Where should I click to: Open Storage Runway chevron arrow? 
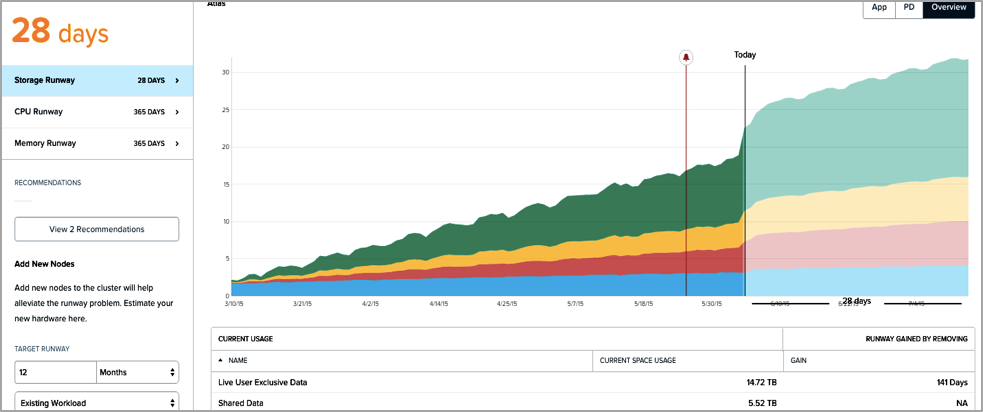[177, 80]
